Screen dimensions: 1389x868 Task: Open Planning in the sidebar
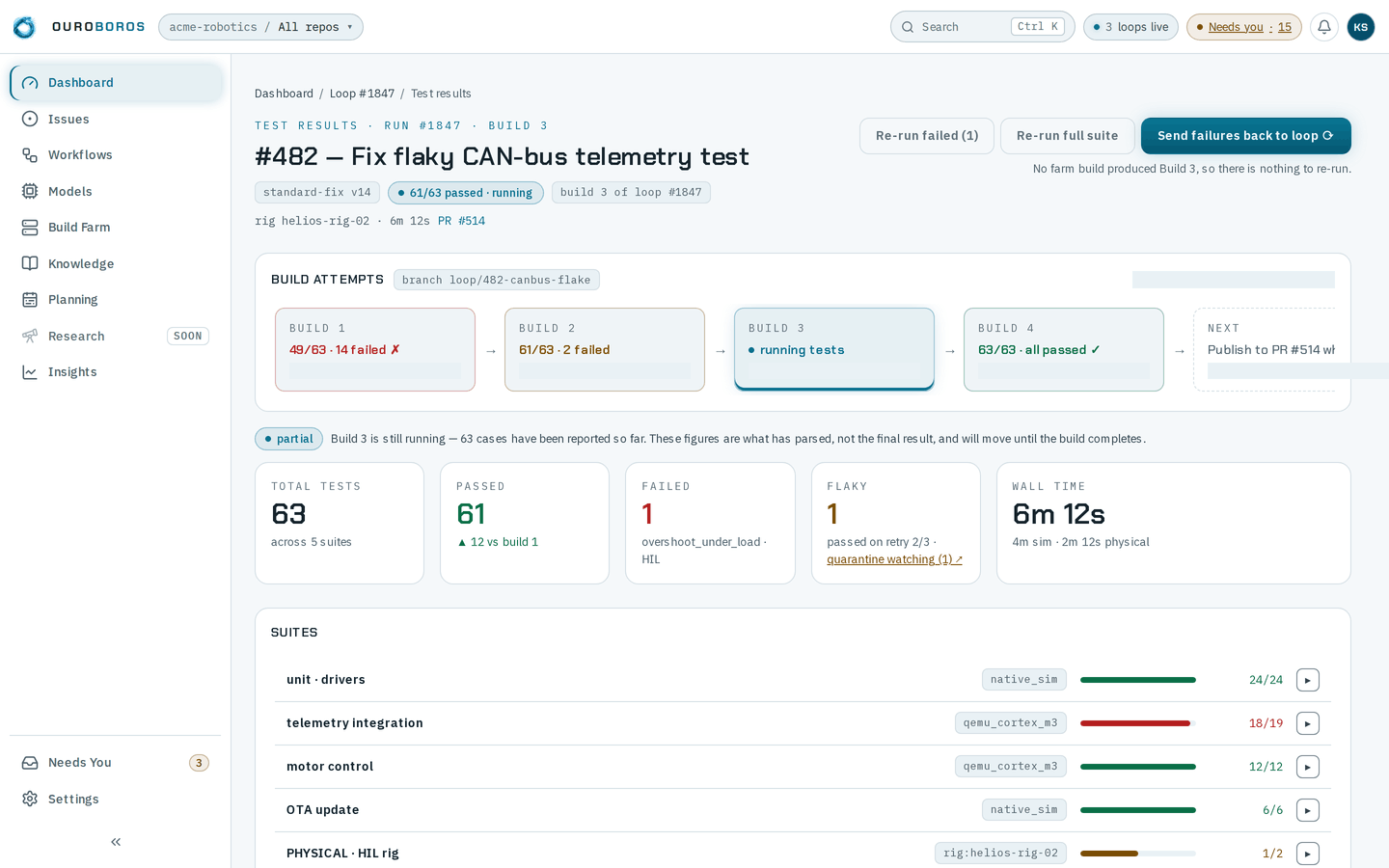[116, 300]
